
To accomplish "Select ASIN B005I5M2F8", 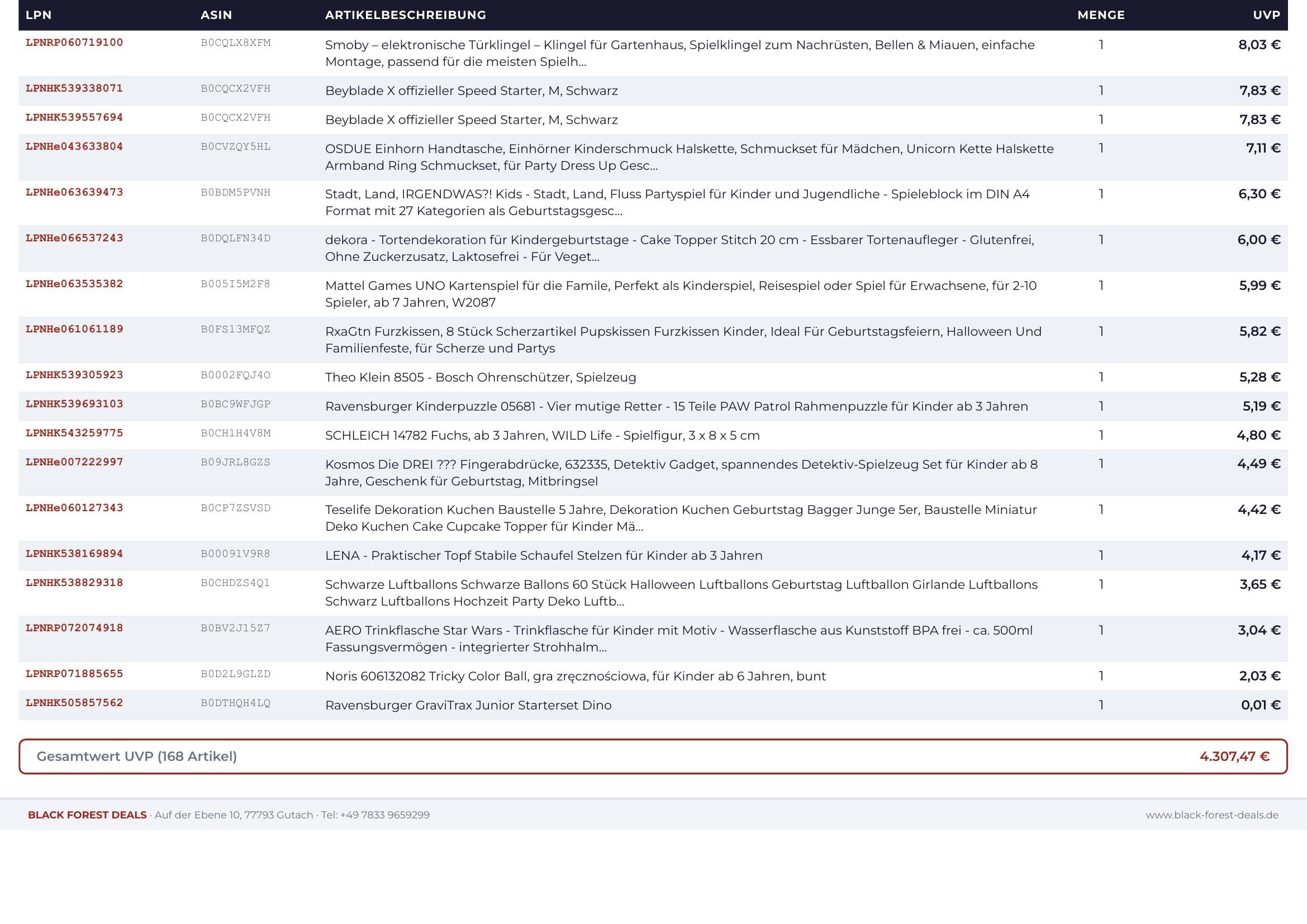I will point(236,284).
